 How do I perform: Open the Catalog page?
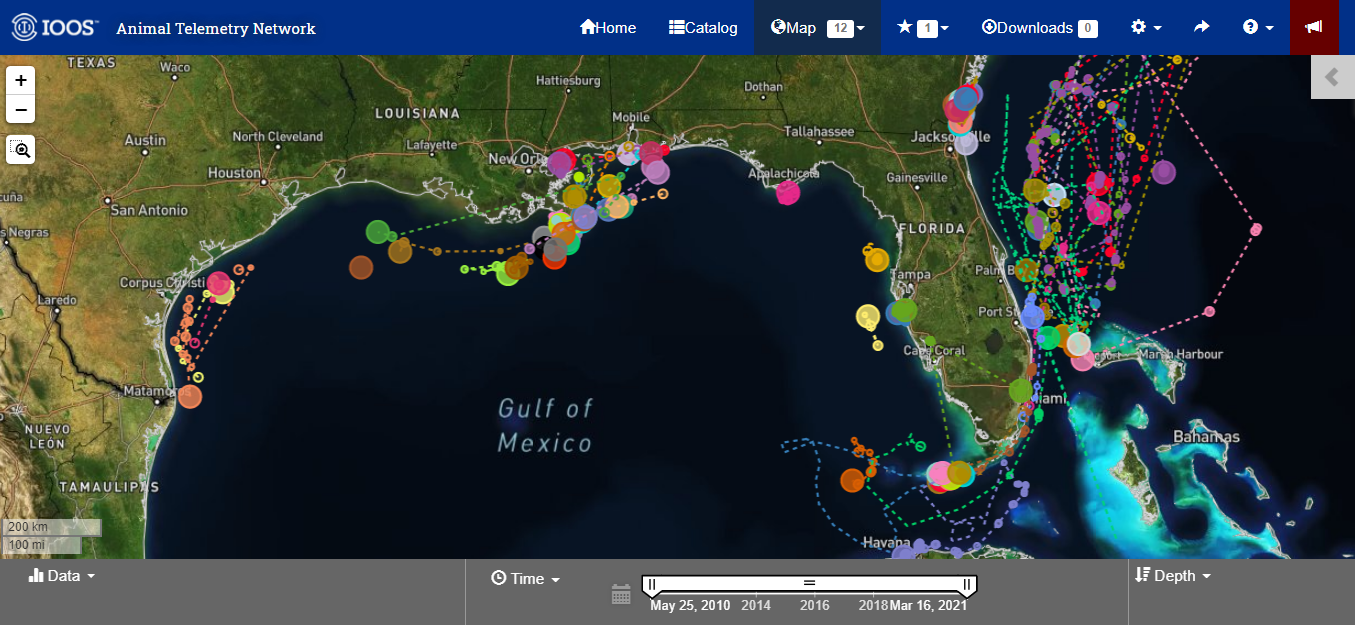(x=703, y=27)
